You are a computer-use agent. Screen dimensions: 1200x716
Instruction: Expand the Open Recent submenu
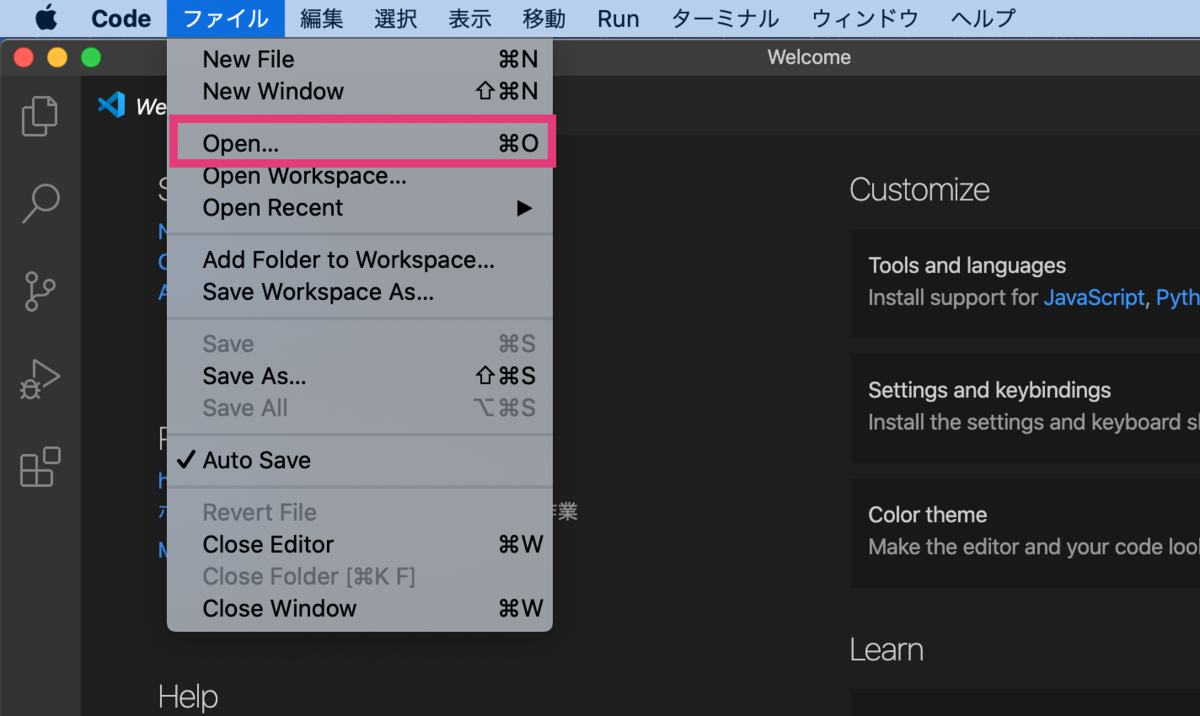coord(360,208)
